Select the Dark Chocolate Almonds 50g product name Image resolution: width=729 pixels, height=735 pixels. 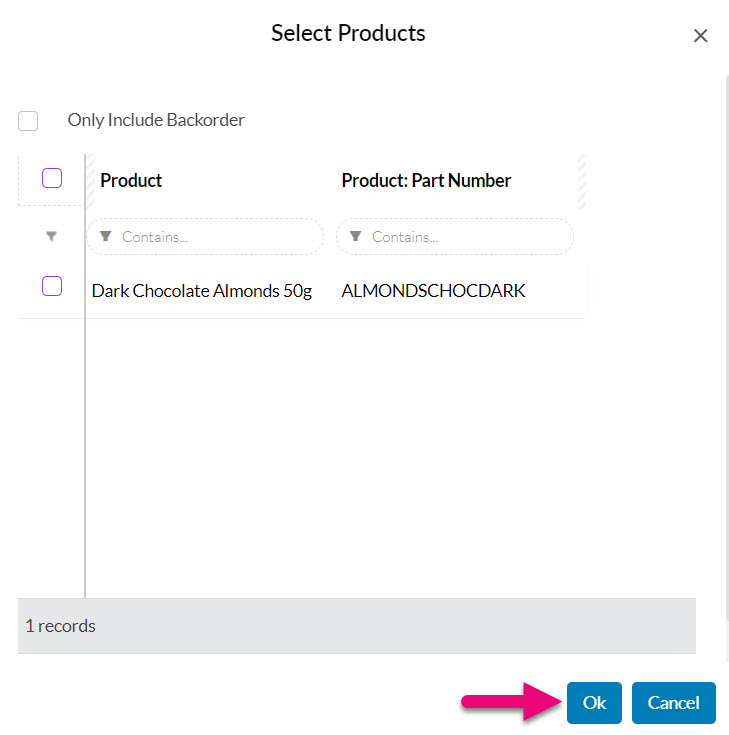[x=202, y=291]
